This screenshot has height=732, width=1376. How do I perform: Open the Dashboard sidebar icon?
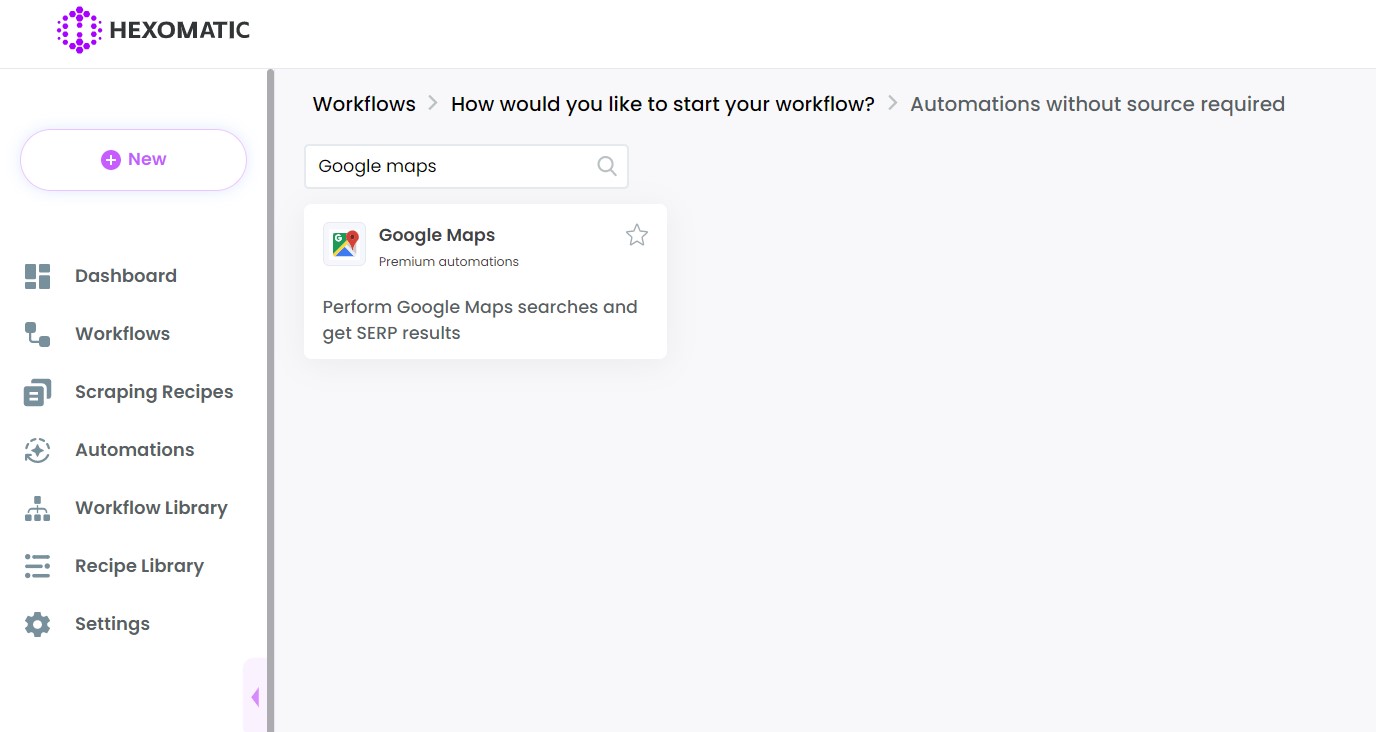coord(37,275)
